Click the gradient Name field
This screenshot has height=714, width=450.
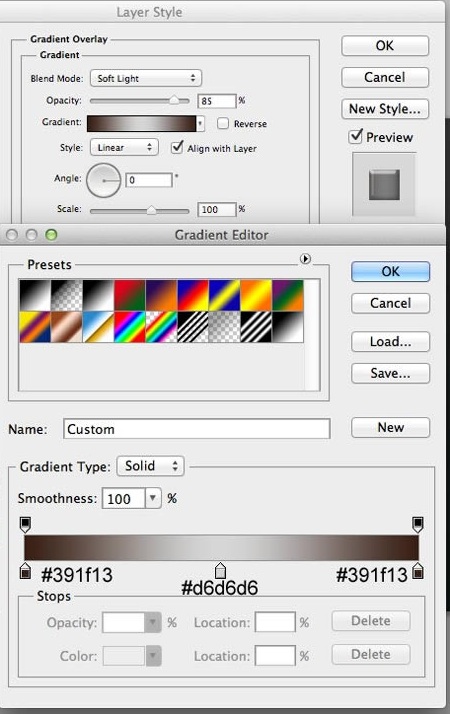click(197, 429)
